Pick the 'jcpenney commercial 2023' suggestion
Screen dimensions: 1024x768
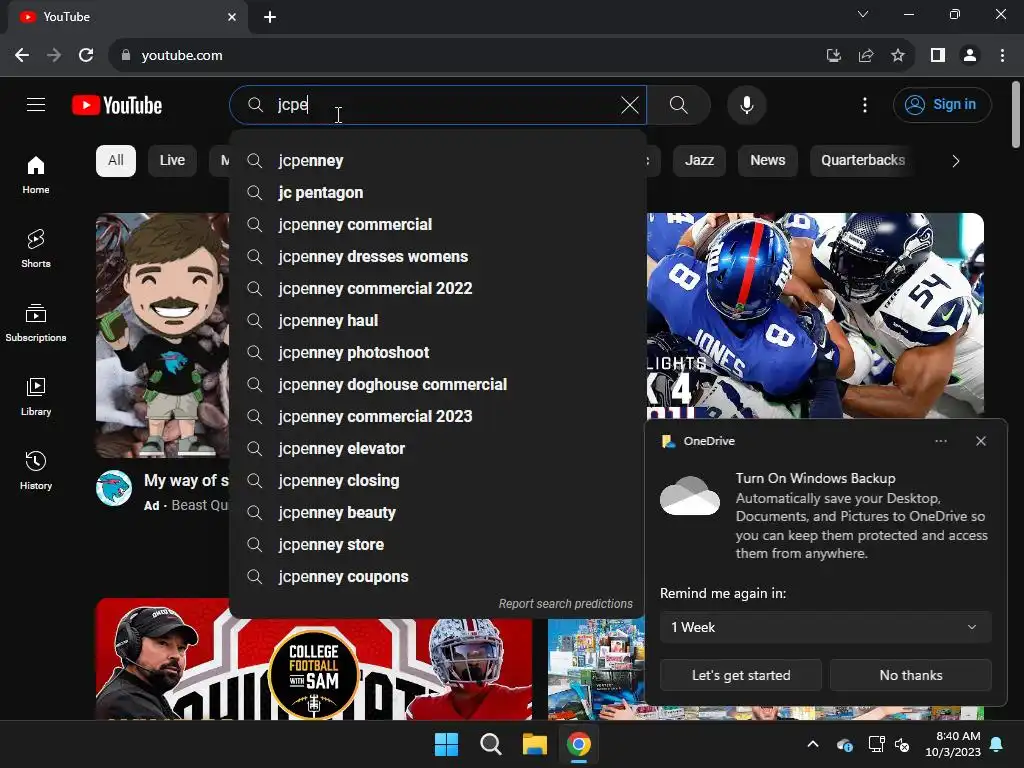point(438,417)
